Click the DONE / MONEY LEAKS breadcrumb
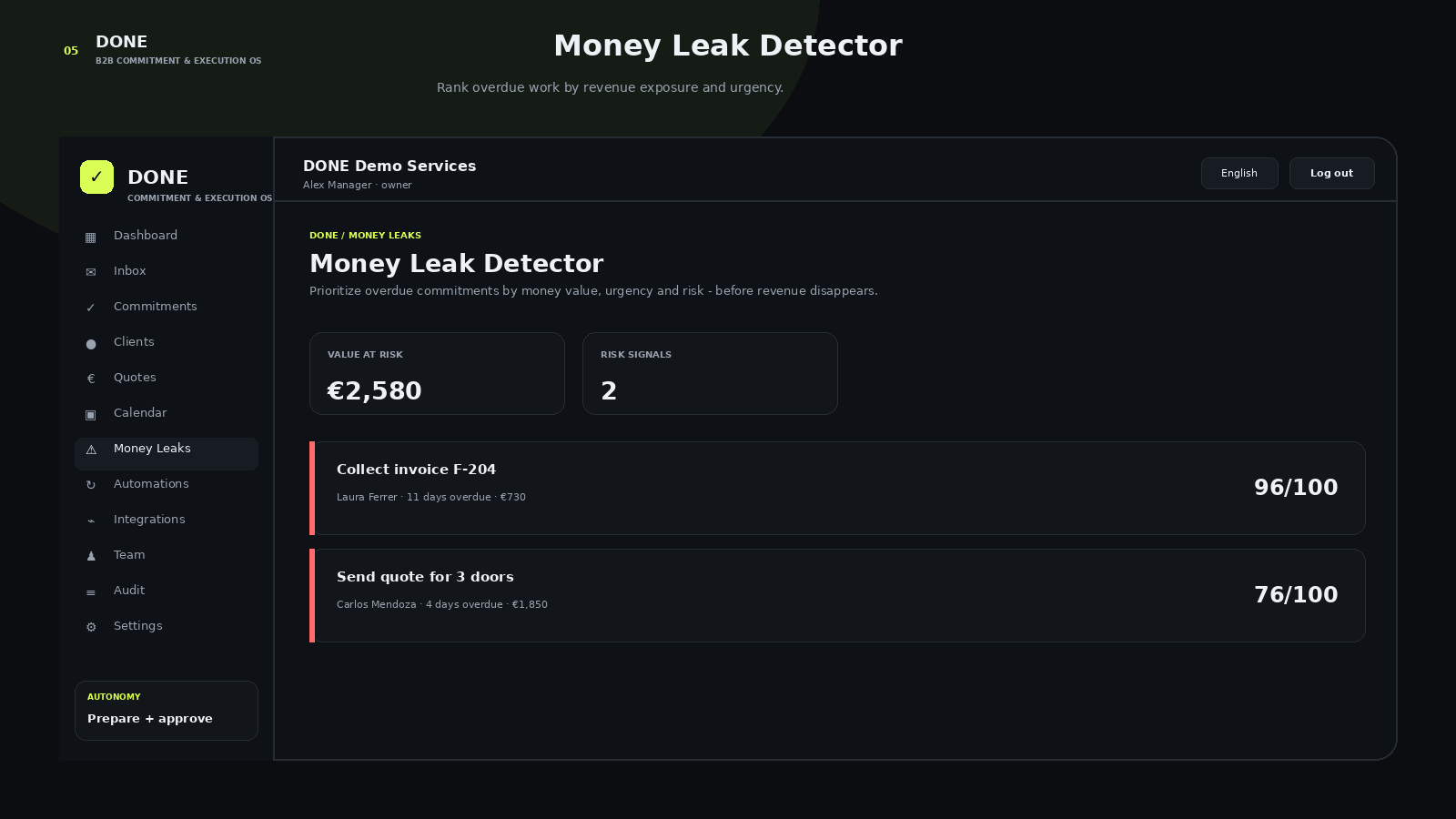 [365, 235]
